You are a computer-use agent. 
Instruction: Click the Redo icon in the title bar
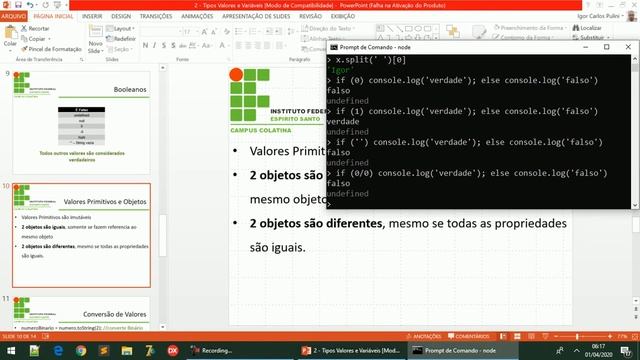[x=45, y=5]
